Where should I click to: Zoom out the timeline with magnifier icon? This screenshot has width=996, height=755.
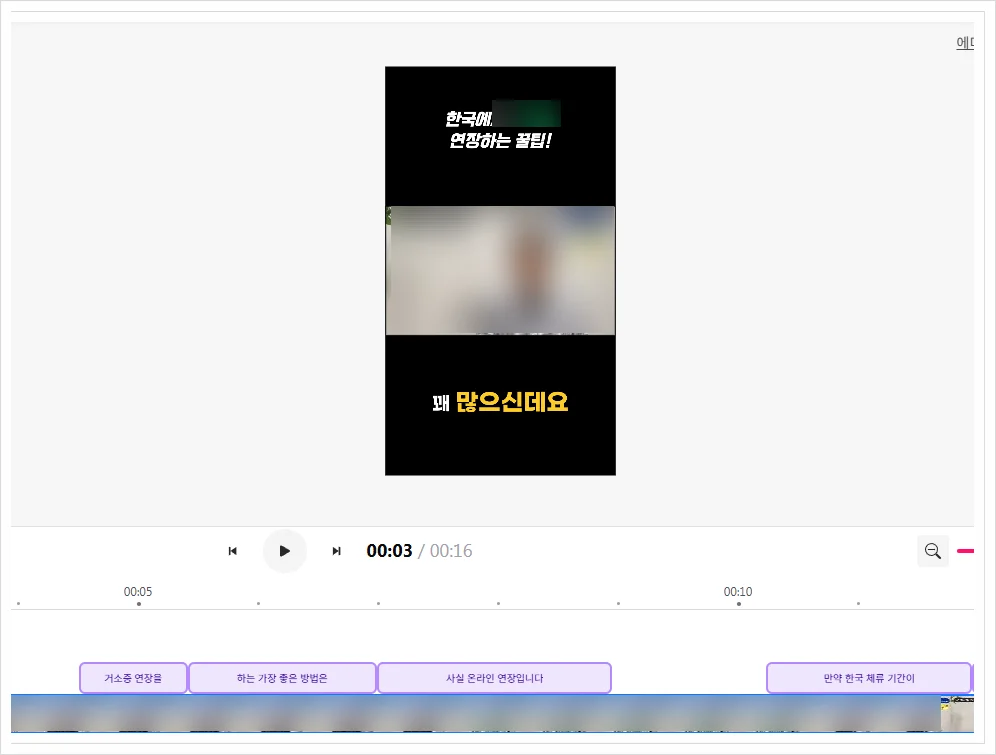coord(933,551)
